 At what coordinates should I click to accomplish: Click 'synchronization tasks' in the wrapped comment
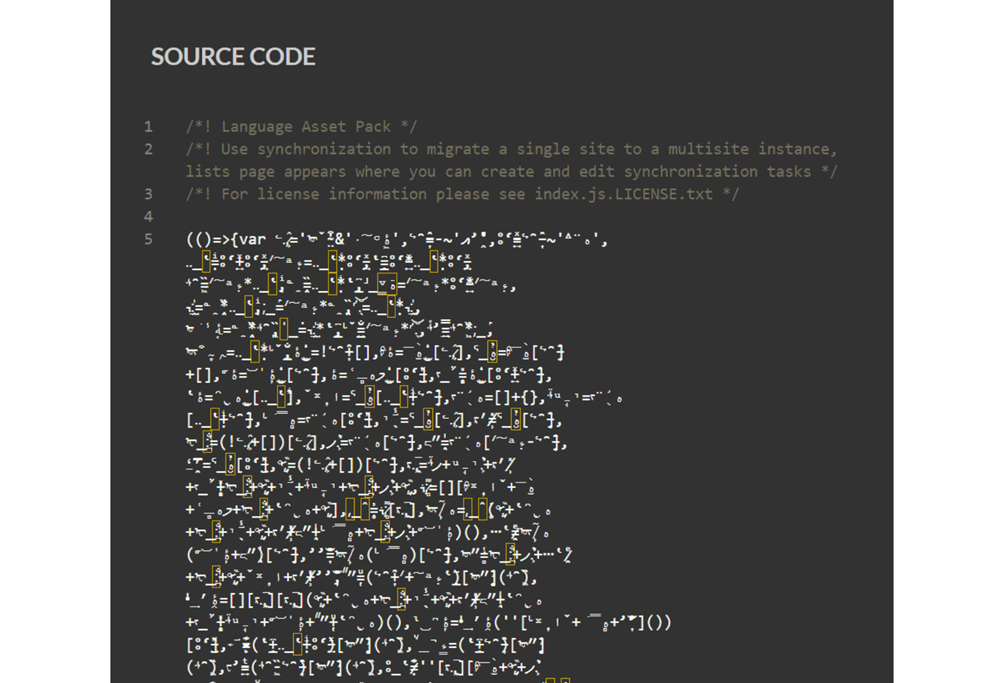pyautogui.click(x=717, y=172)
